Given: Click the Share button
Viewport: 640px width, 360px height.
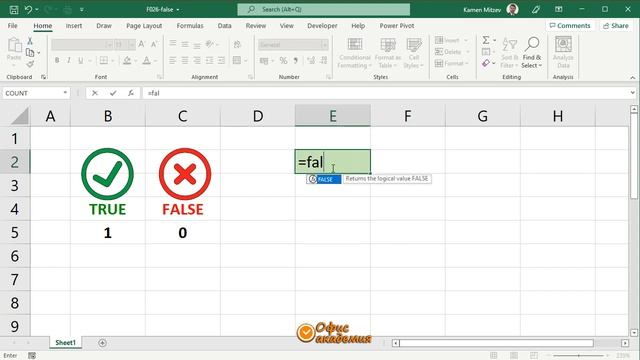Looking at the screenshot, I should [616, 25].
